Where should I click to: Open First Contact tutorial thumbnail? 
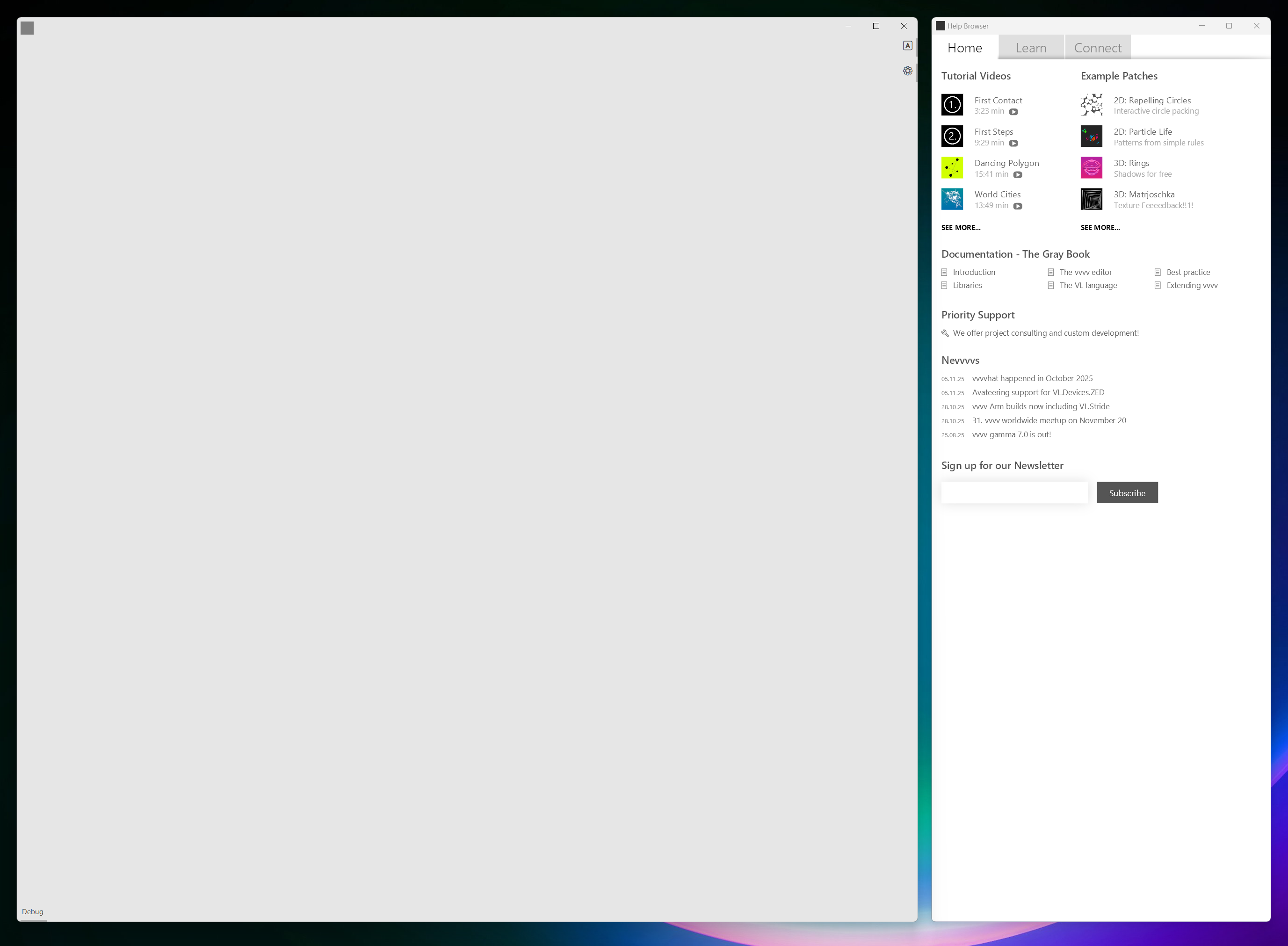tap(952, 105)
